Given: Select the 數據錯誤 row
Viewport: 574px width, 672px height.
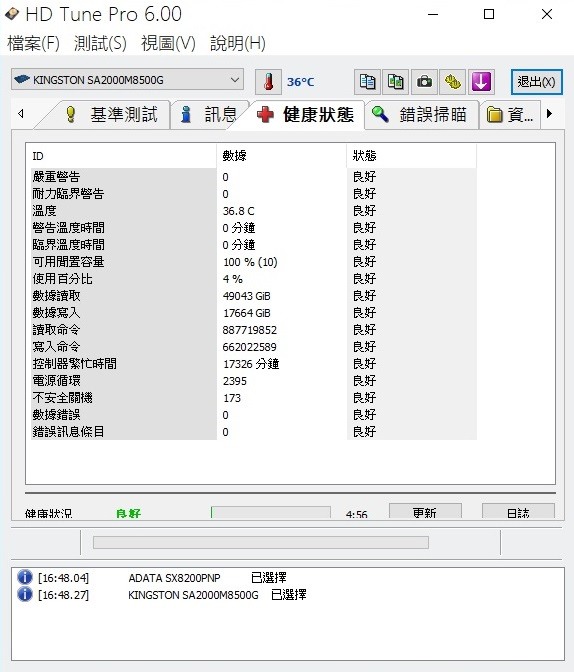Looking at the screenshot, I should (254, 415).
